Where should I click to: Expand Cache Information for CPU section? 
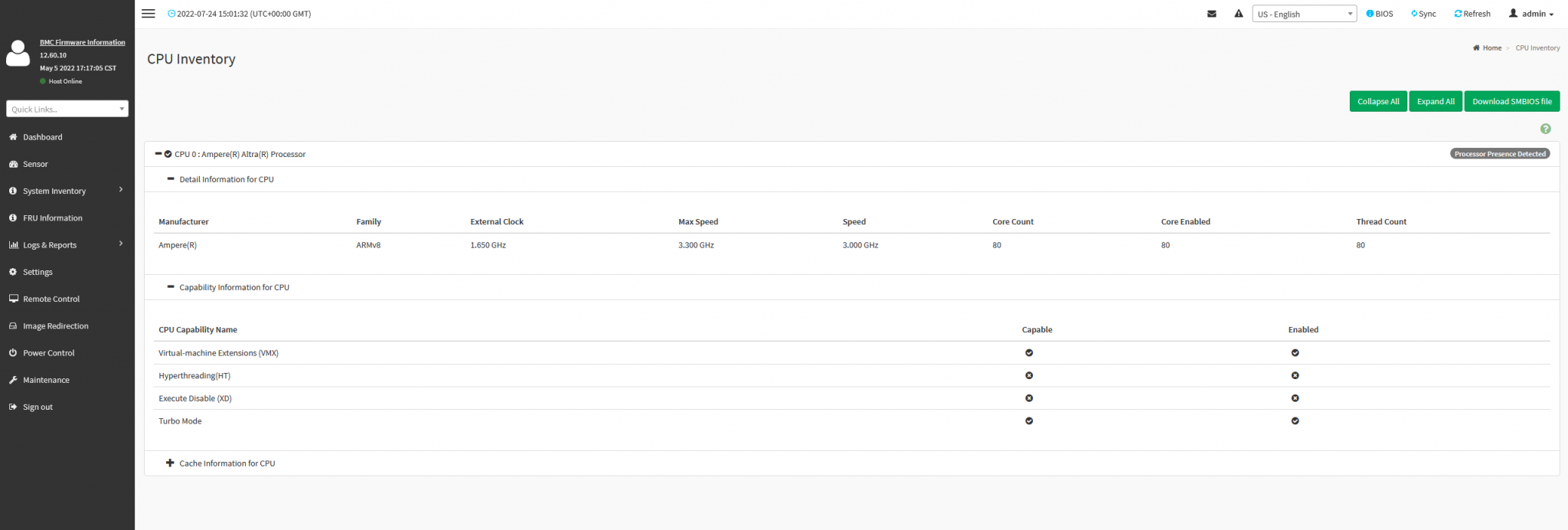(x=170, y=463)
